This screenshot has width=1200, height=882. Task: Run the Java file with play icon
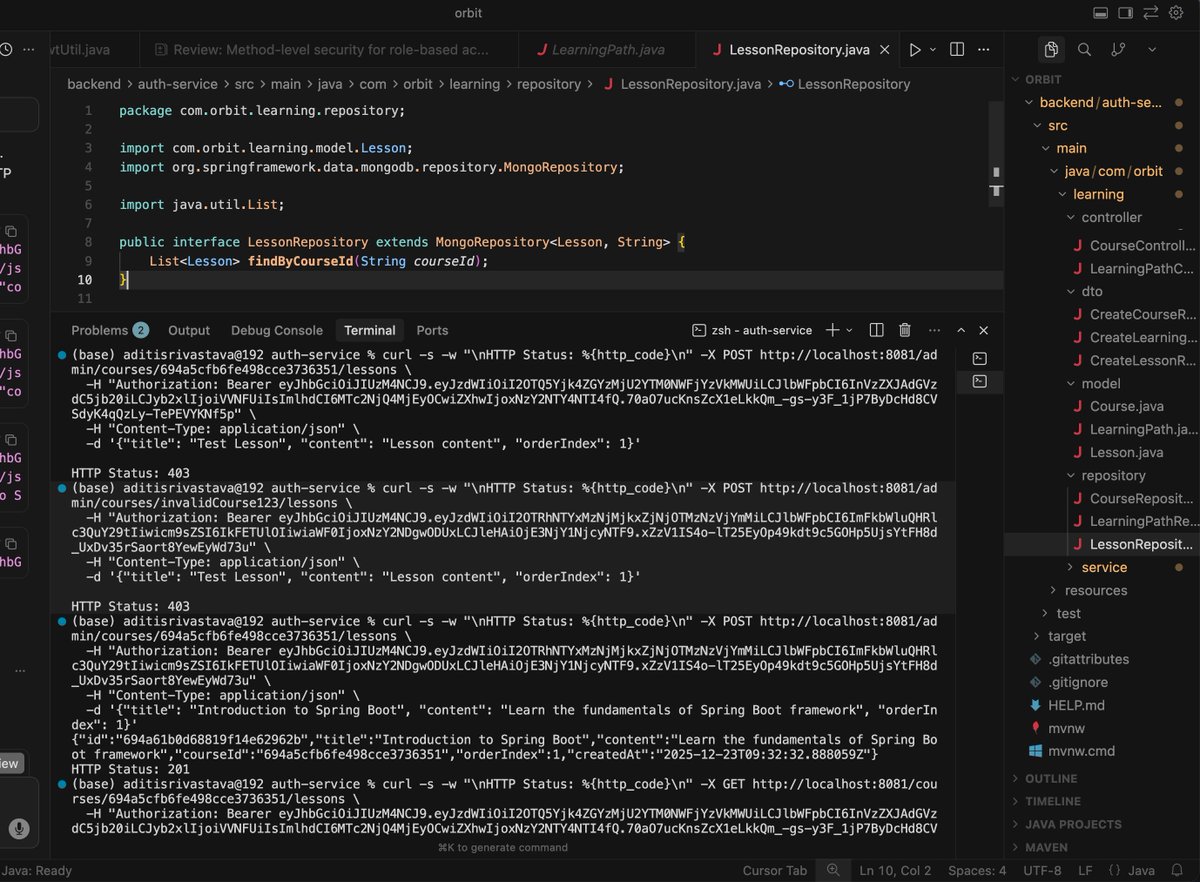(914, 49)
